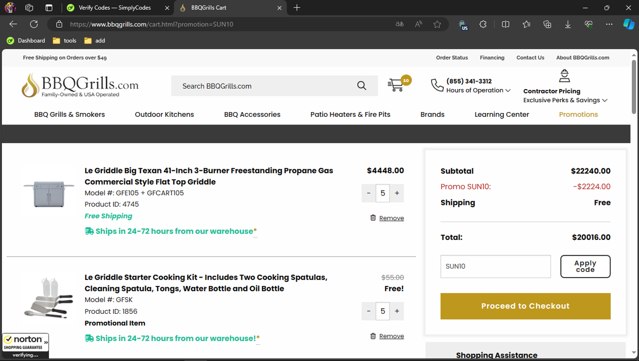Open the Le Griddle Big Texan product title
Screen dimensions: 639x361
coord(209,176)
